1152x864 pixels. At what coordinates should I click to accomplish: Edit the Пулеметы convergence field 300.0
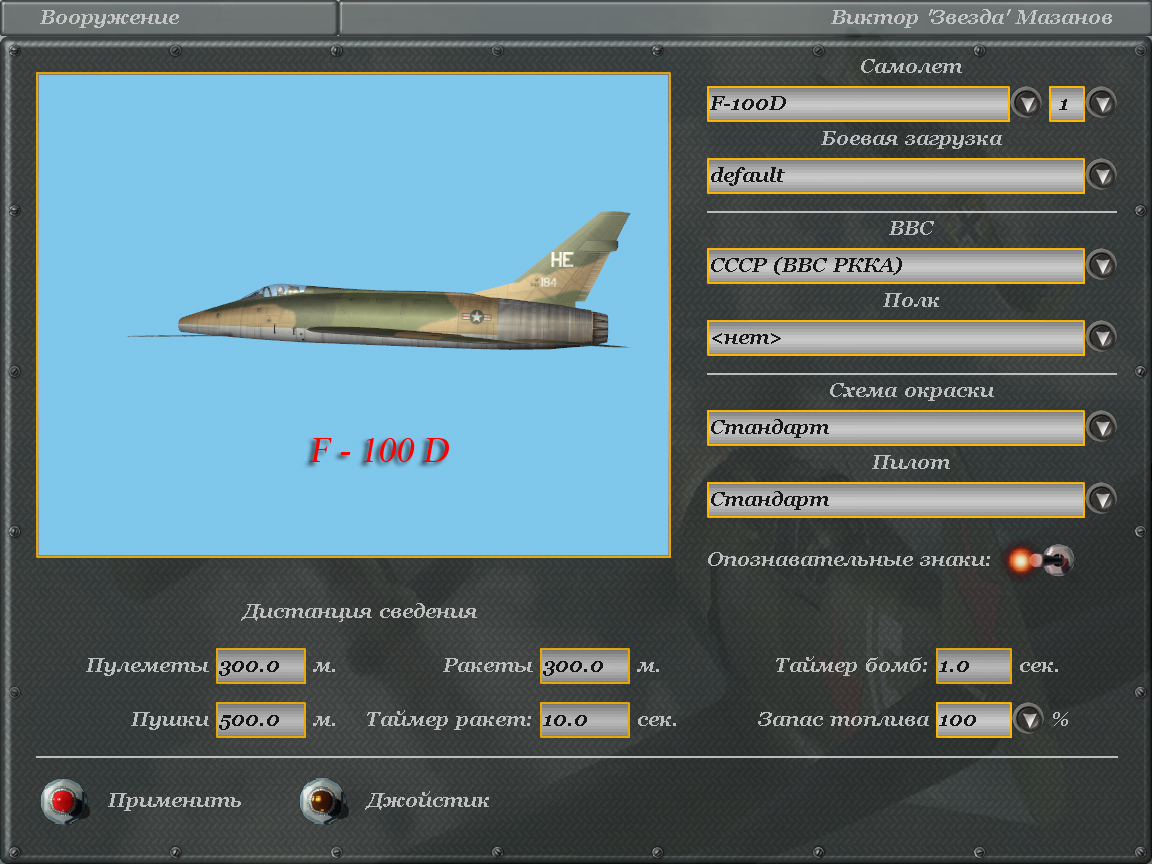click(x=261, y=666)
